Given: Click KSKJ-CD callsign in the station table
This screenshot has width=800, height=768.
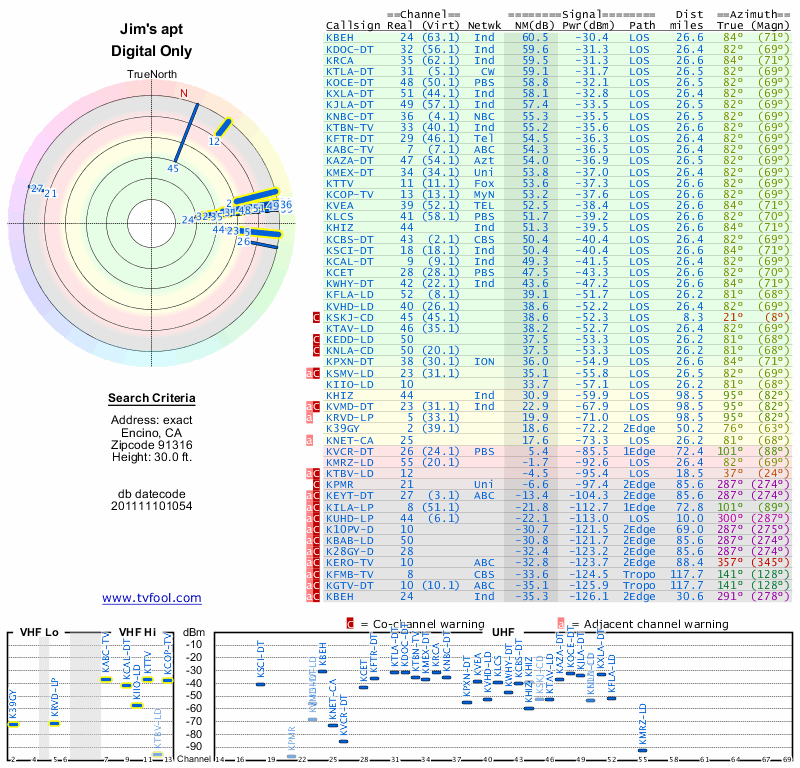Looking at the screenshot, I should click(349, 317).
